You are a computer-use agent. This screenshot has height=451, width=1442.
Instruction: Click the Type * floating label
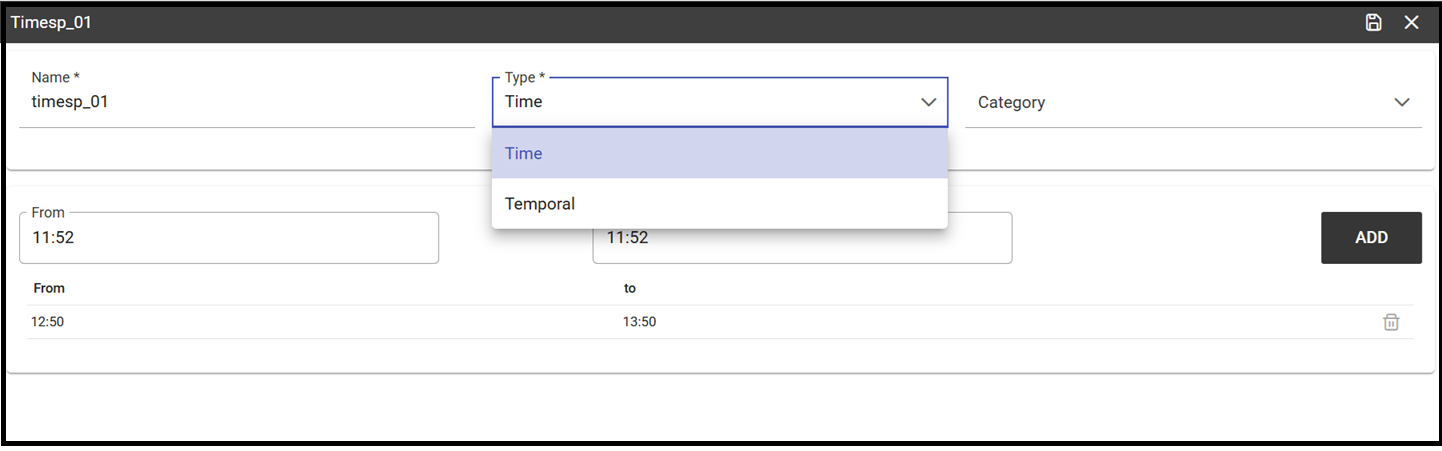[524, 77]
